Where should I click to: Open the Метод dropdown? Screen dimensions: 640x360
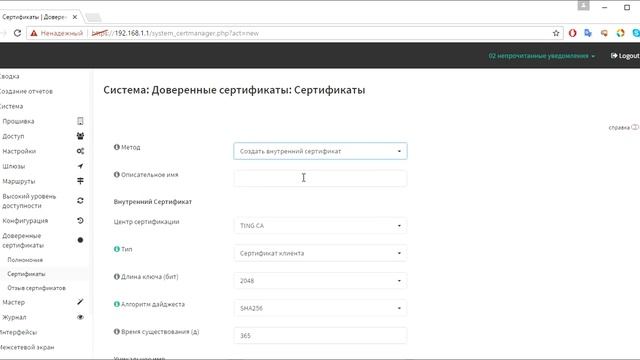point(320,151)
